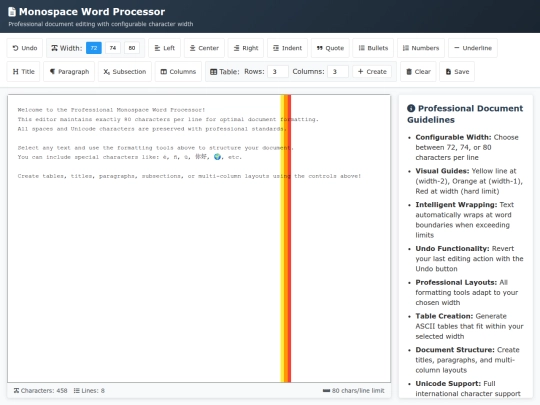The height and width of the screenshot is (405, 540).
Task: Click the document icon in header
Action: pos(12,12)
